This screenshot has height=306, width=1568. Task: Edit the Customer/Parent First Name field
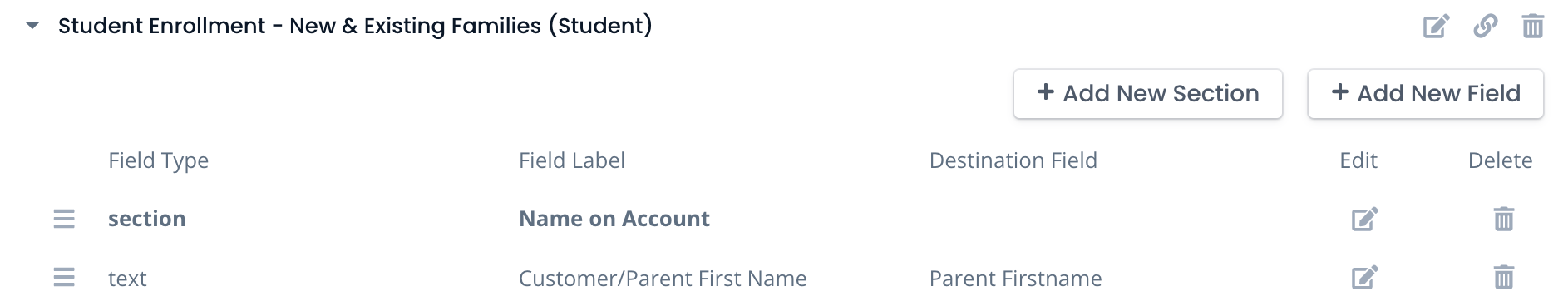click(x=1364, y=277)
